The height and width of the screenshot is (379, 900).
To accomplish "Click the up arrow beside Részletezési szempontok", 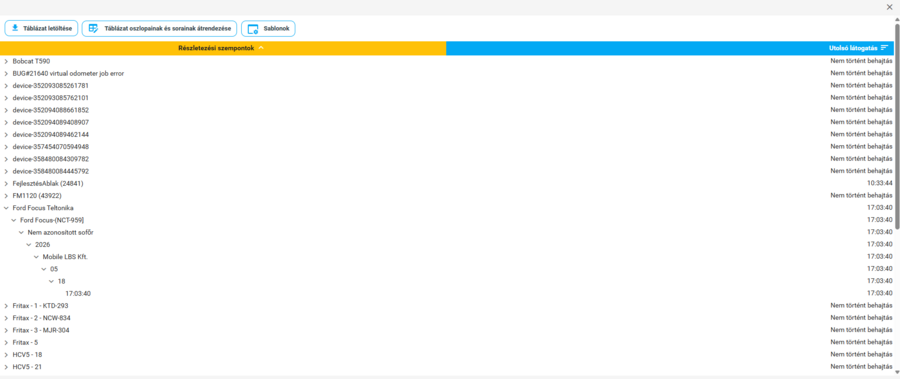I will pyautogui.click(x=261, y=48).
